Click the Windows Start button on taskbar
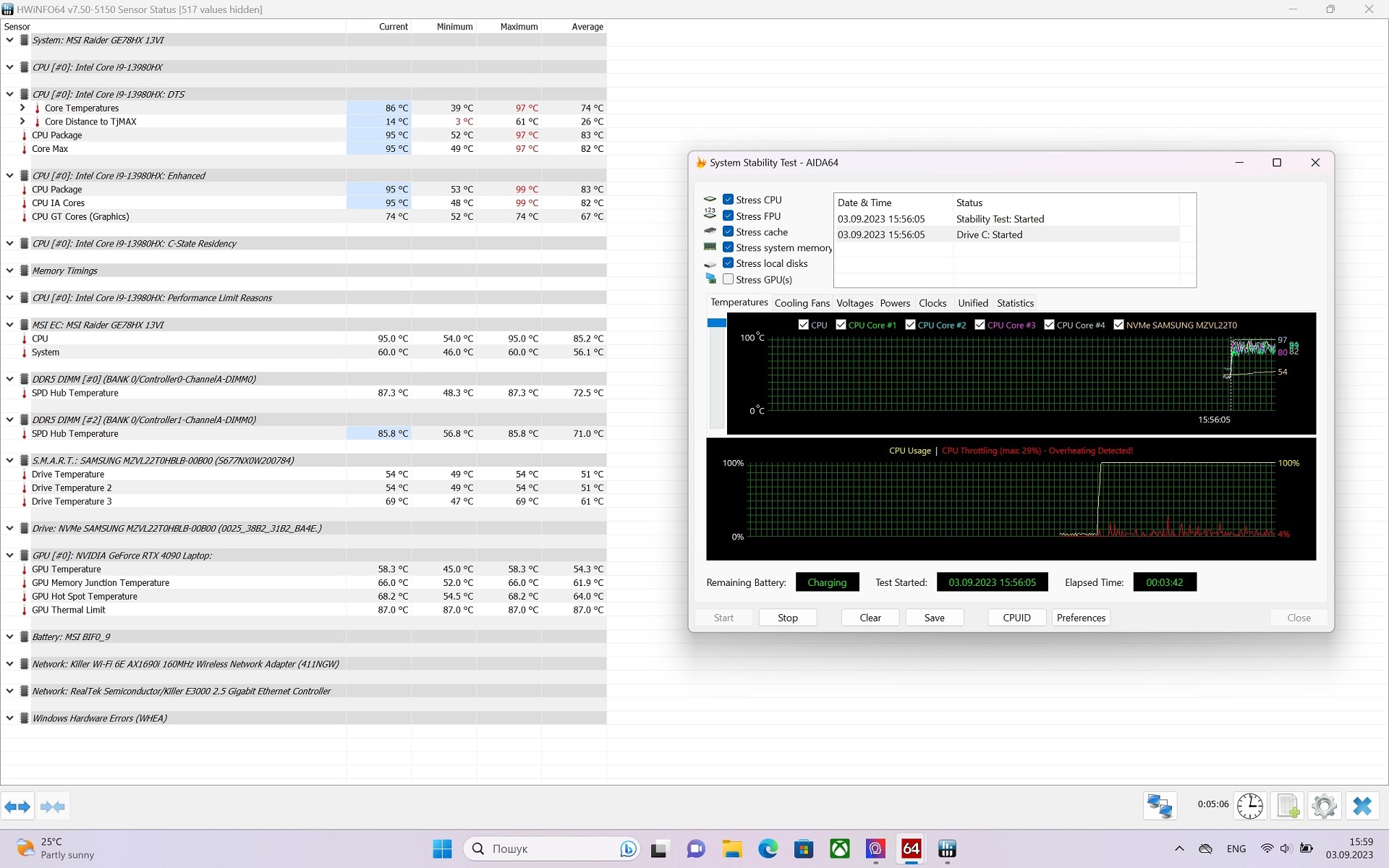 click(x=442, y=848)
